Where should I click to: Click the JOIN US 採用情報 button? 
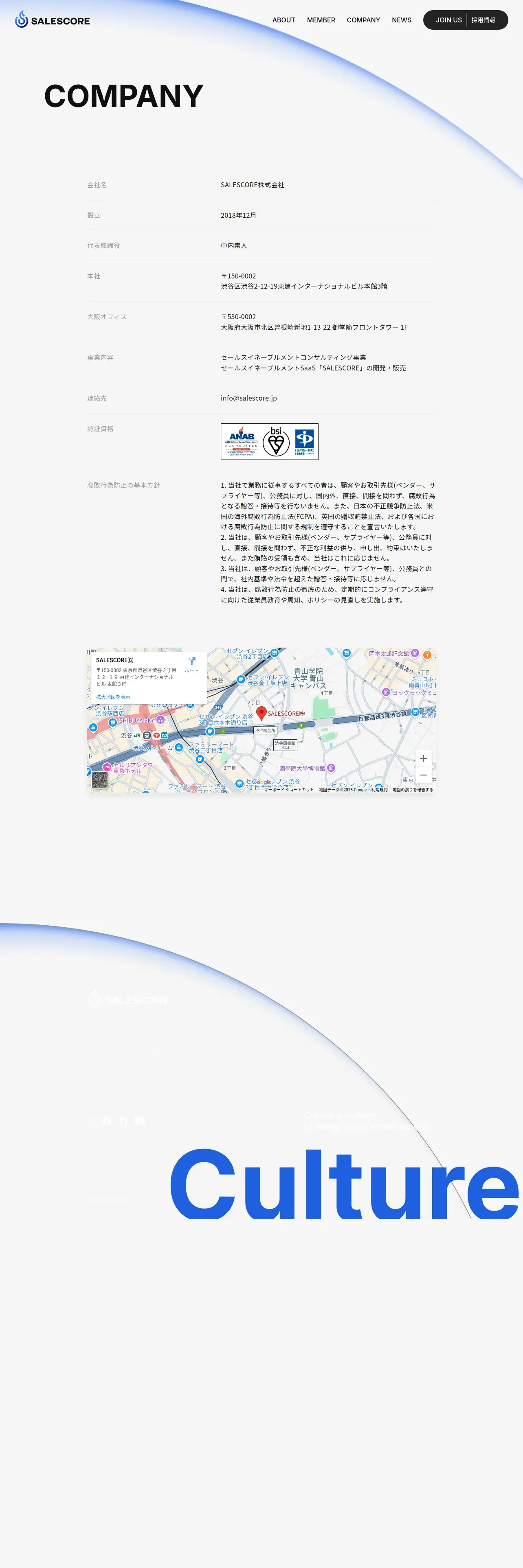pyautogui.click(x=465, y=20)
